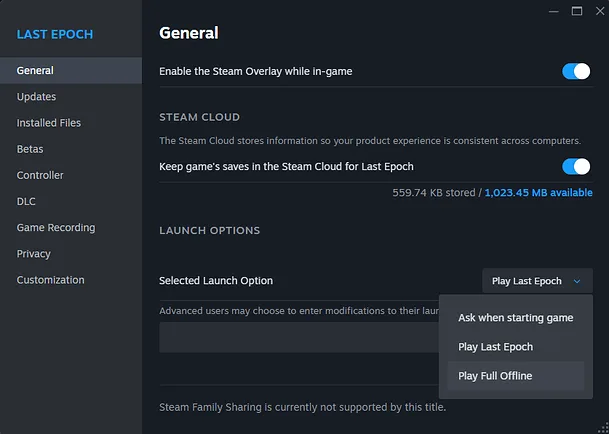Switch to Controller settings

tap(71, 175)
